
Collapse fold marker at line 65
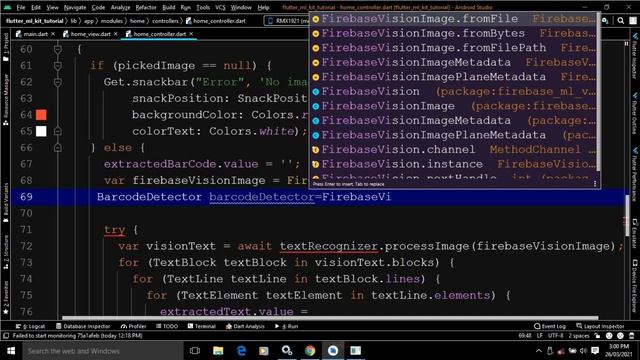click(58, 131)
